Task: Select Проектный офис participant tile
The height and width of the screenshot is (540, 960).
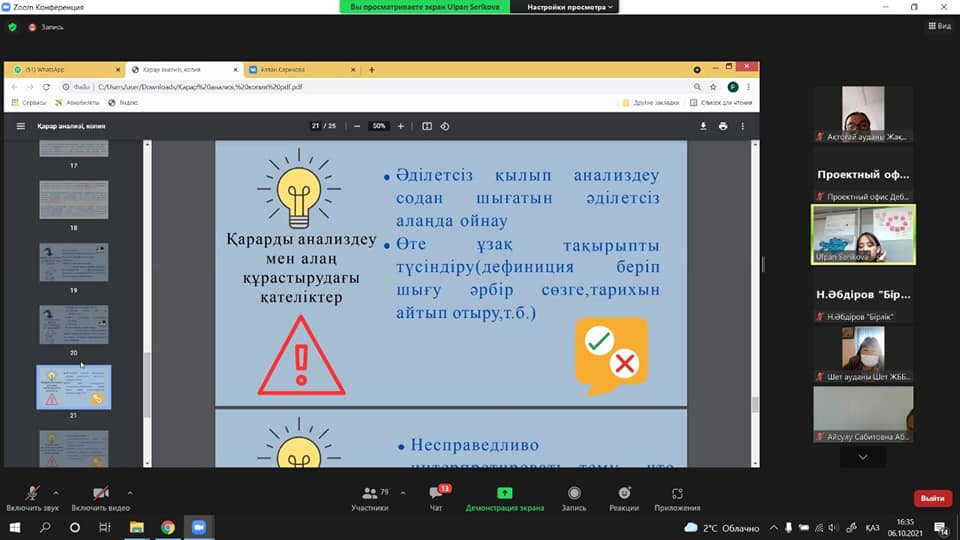Action: [863, 175]
